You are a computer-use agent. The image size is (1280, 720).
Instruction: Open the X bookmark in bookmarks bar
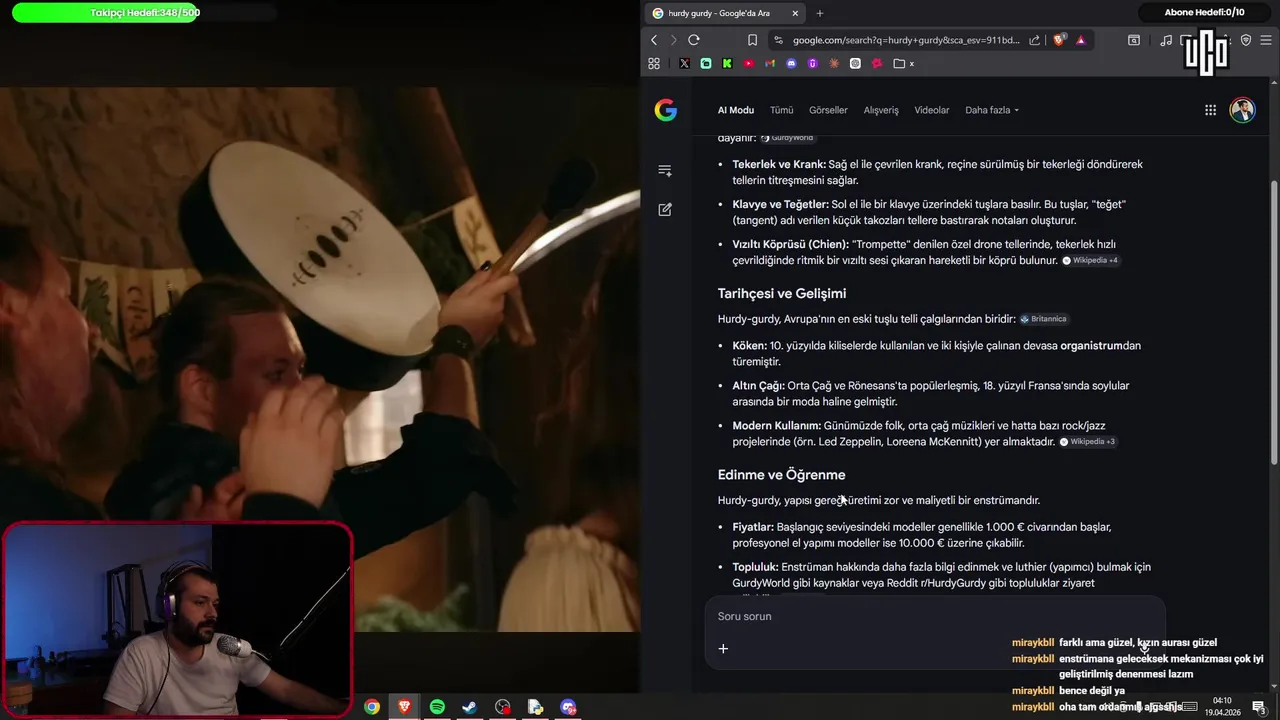[684, 63]
